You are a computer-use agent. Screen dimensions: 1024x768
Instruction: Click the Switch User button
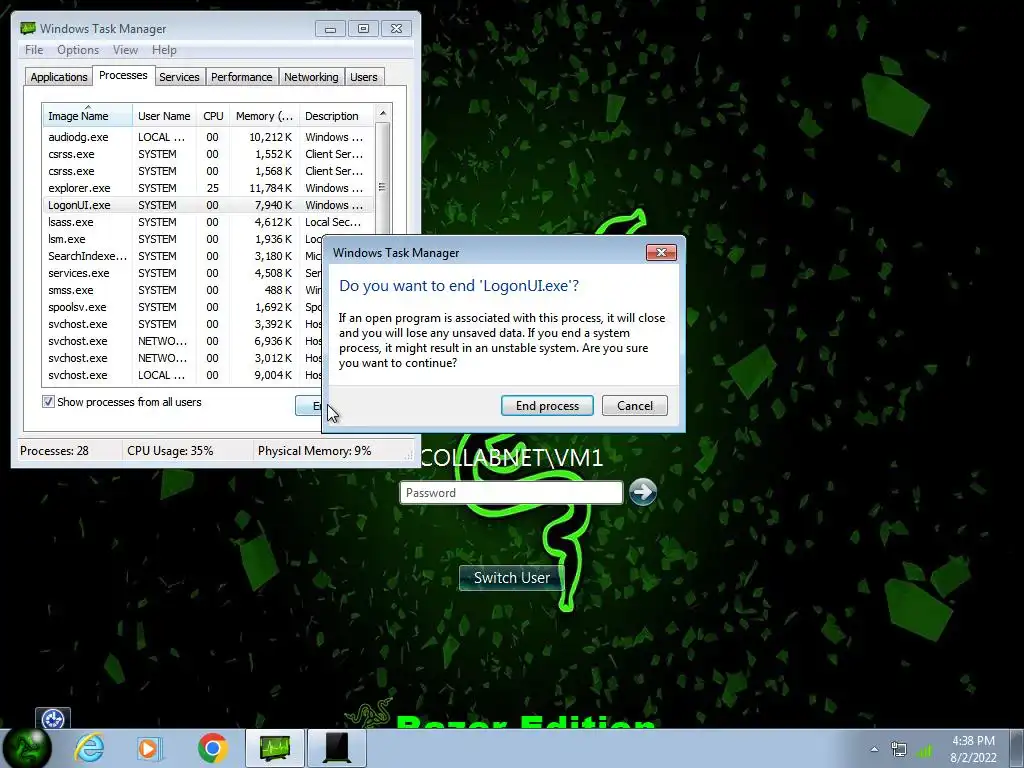(x=511, y=577)
